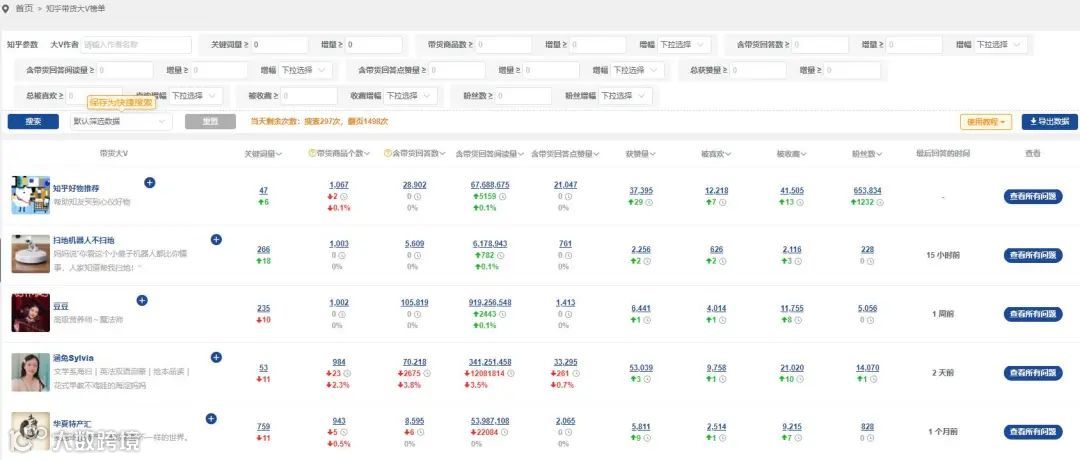Focus the 含带货回答数 ≥ input field
Screen dimensions: 1080x460
pyautogui.click(x=820, y=45)
